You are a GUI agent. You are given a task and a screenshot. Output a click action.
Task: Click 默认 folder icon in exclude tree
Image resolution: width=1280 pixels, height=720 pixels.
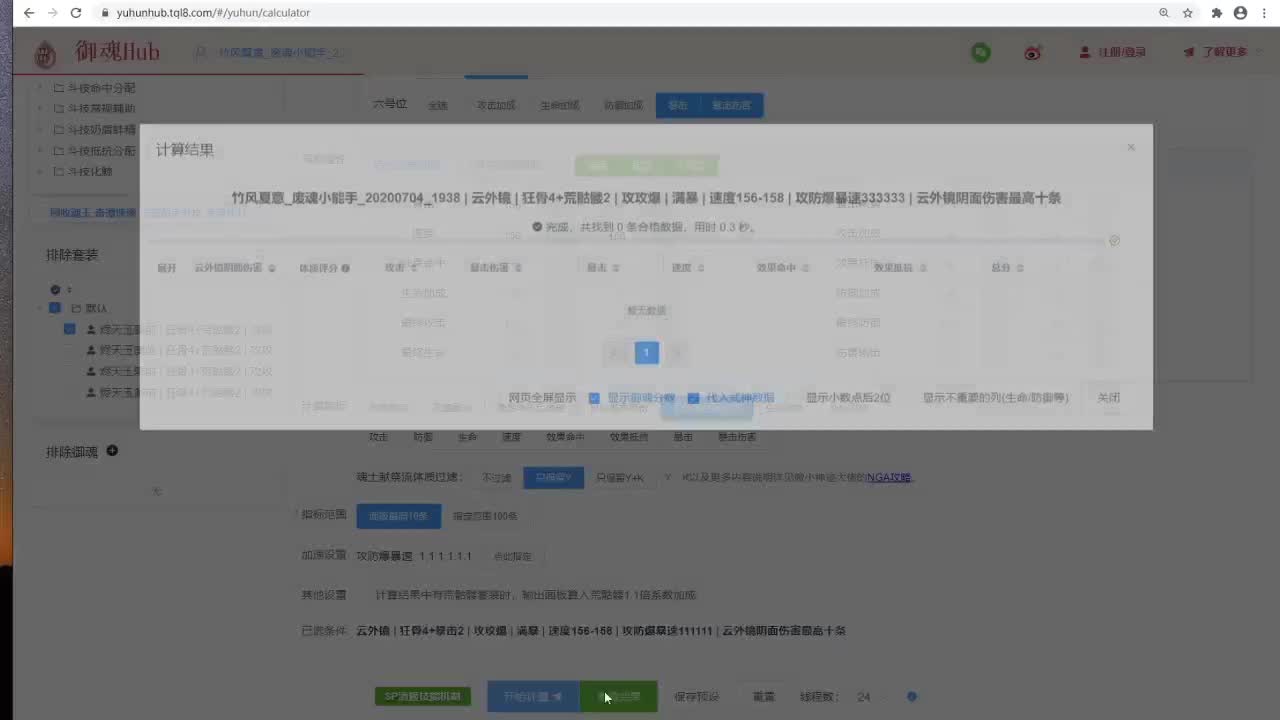click(x=76, y=308)
